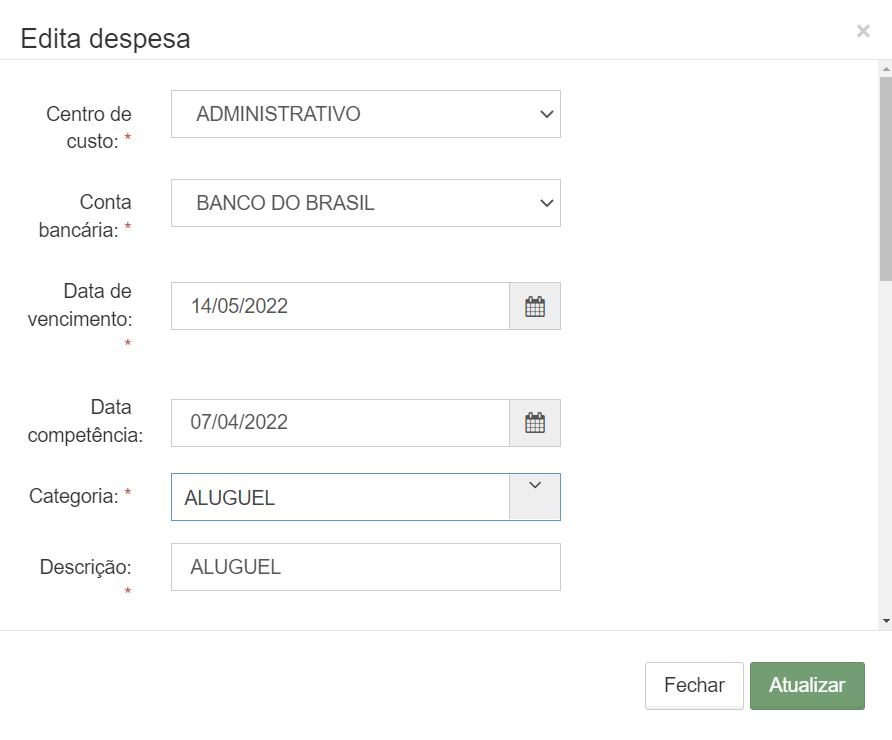
Task: Click the Centro de custo label
Action: 89,127
